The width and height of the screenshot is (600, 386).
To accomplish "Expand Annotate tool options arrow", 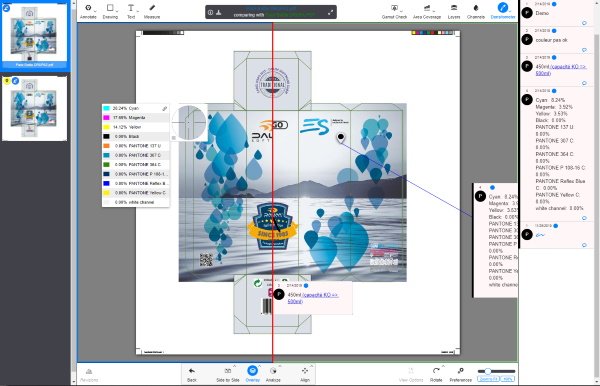I will click(95, 10).
